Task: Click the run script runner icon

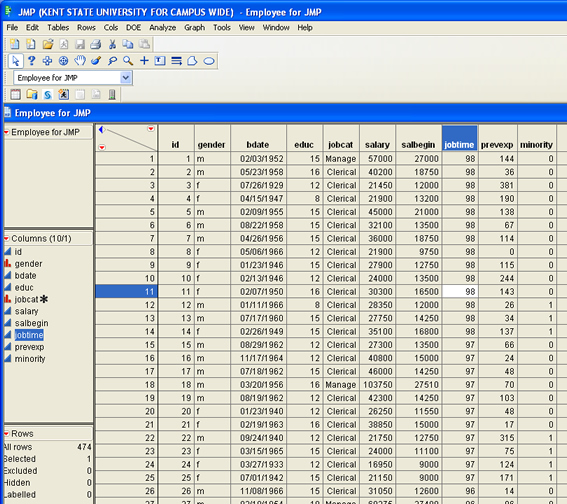Action: [64, 94]
